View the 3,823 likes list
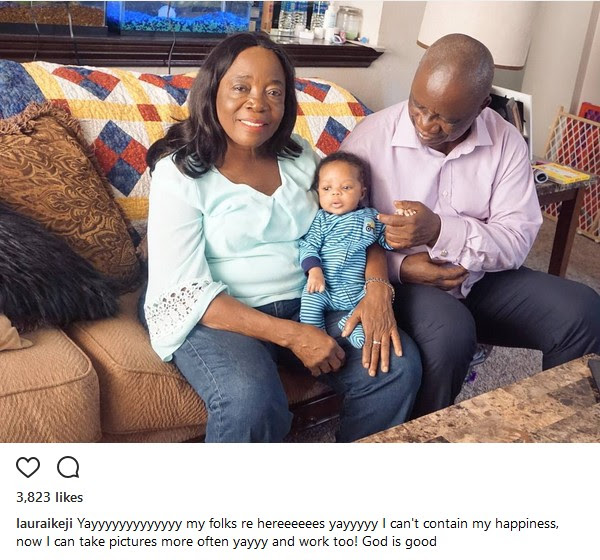The image size is (600, 560). (49, 497)
